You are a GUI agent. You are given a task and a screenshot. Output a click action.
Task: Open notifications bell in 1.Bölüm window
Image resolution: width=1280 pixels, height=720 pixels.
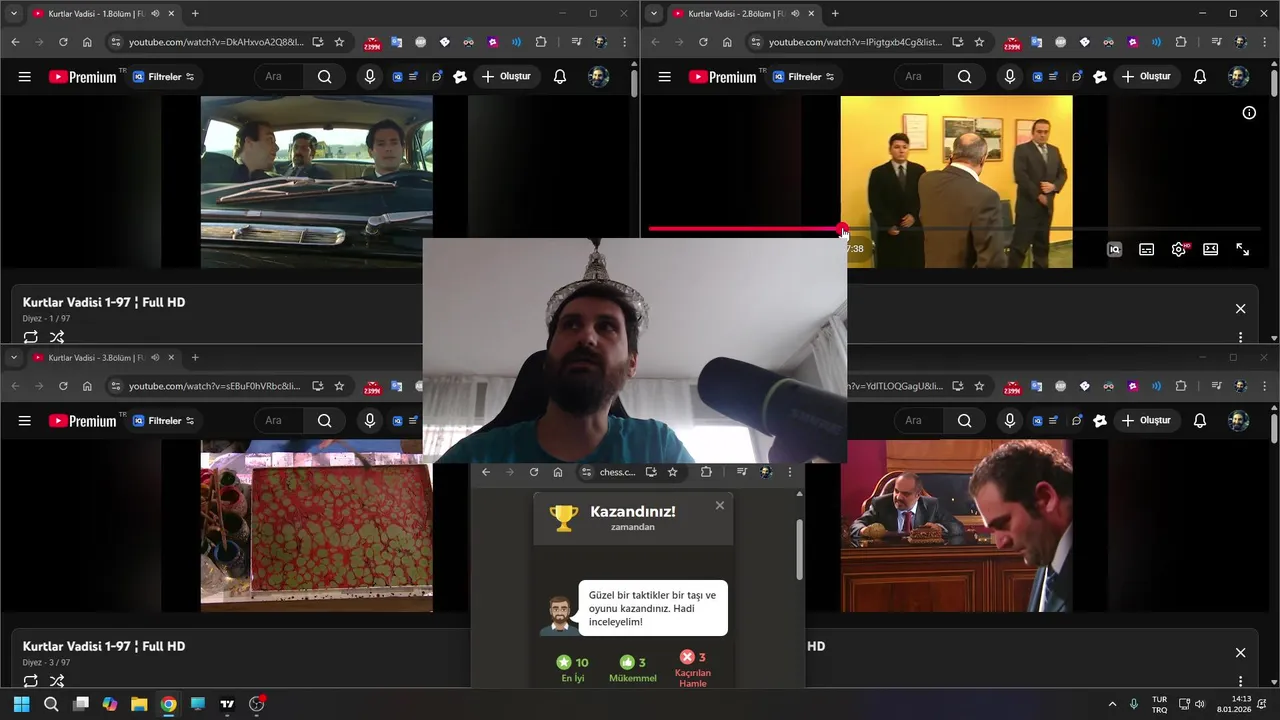560,77
